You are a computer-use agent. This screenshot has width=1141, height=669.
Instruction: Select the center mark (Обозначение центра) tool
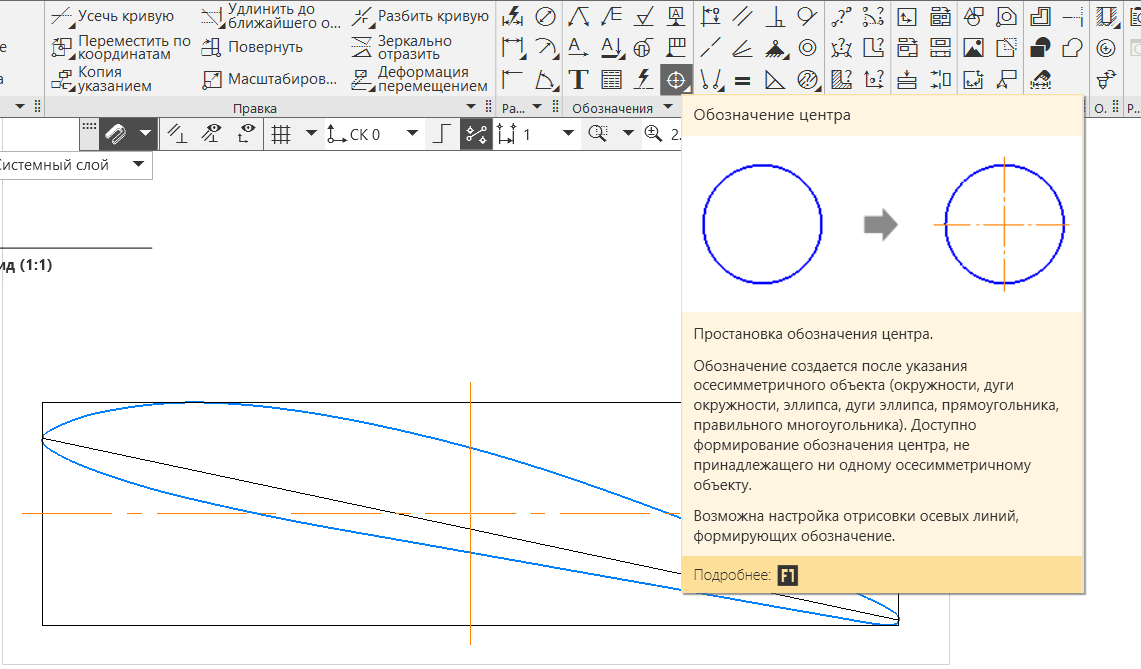[676, 79]
